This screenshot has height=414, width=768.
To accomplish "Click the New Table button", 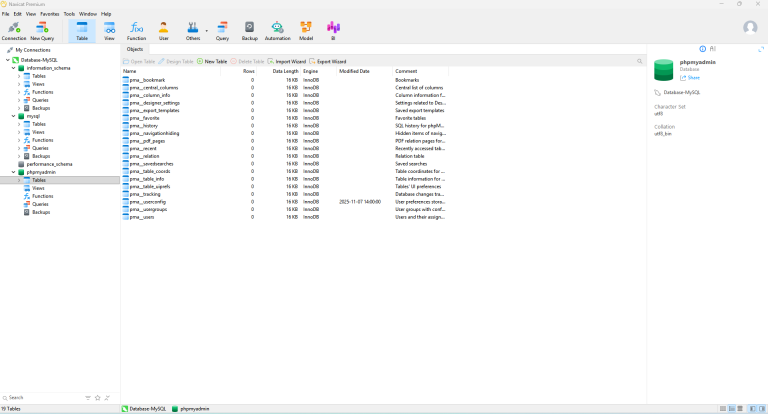I will 212,61.
